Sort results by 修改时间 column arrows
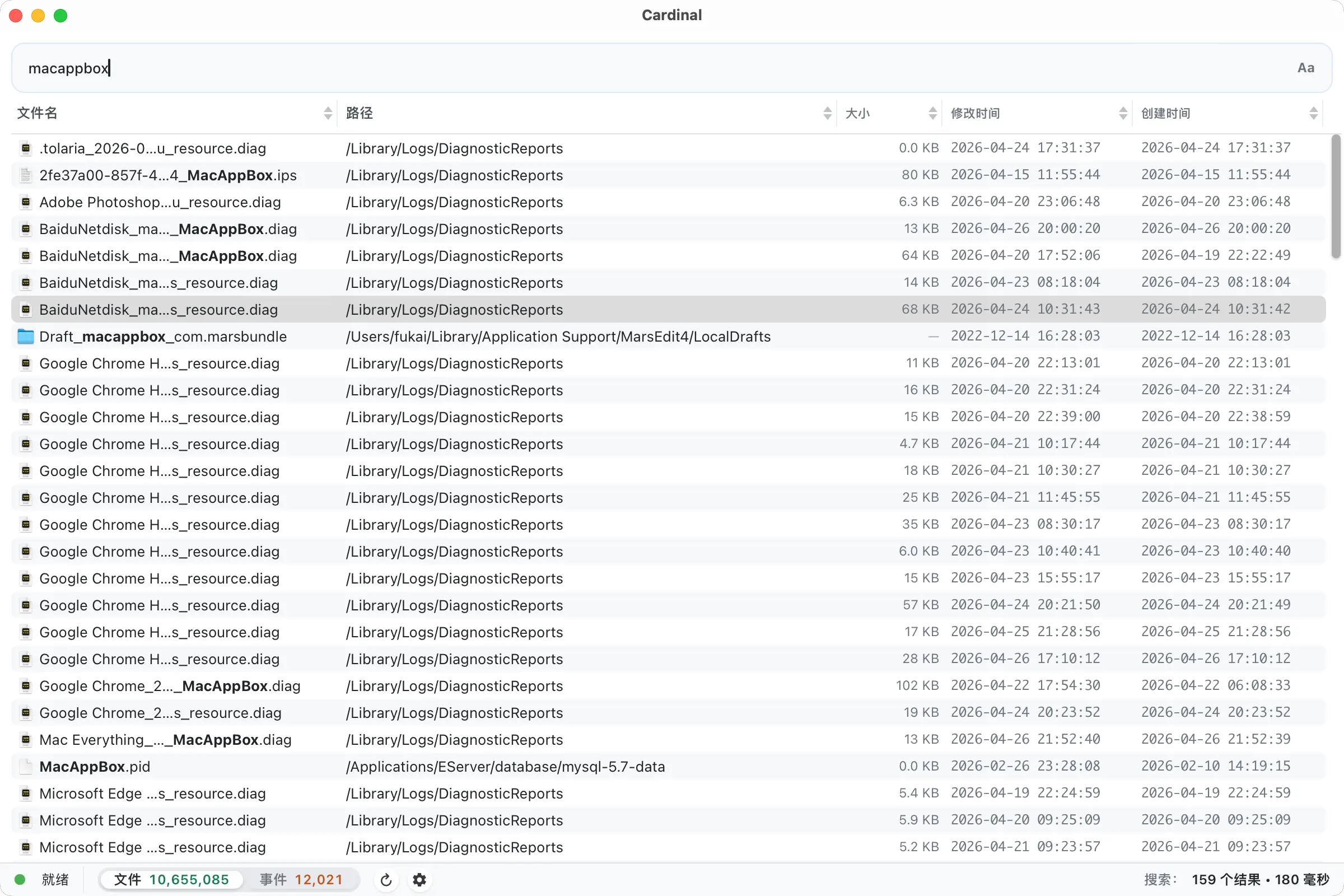The height and width of the screenshot is (896, 1344). point(1123,113)
